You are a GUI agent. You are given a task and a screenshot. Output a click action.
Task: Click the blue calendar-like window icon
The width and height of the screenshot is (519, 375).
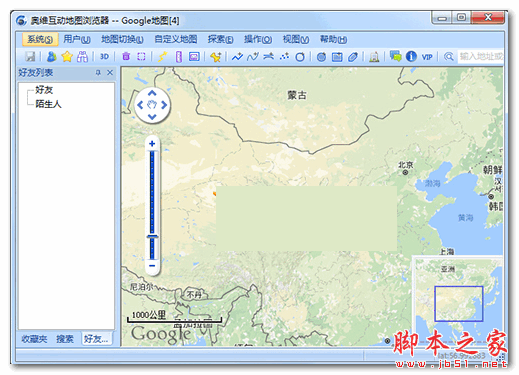337,57
